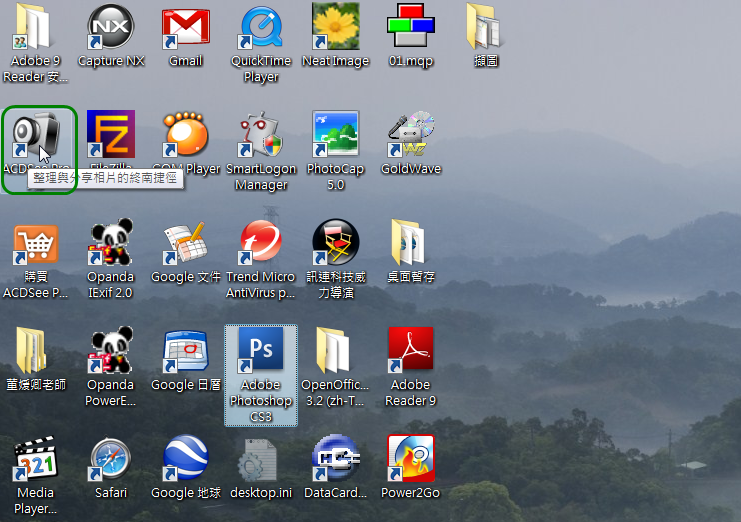Click the GOM Player icon

point(186,134)
